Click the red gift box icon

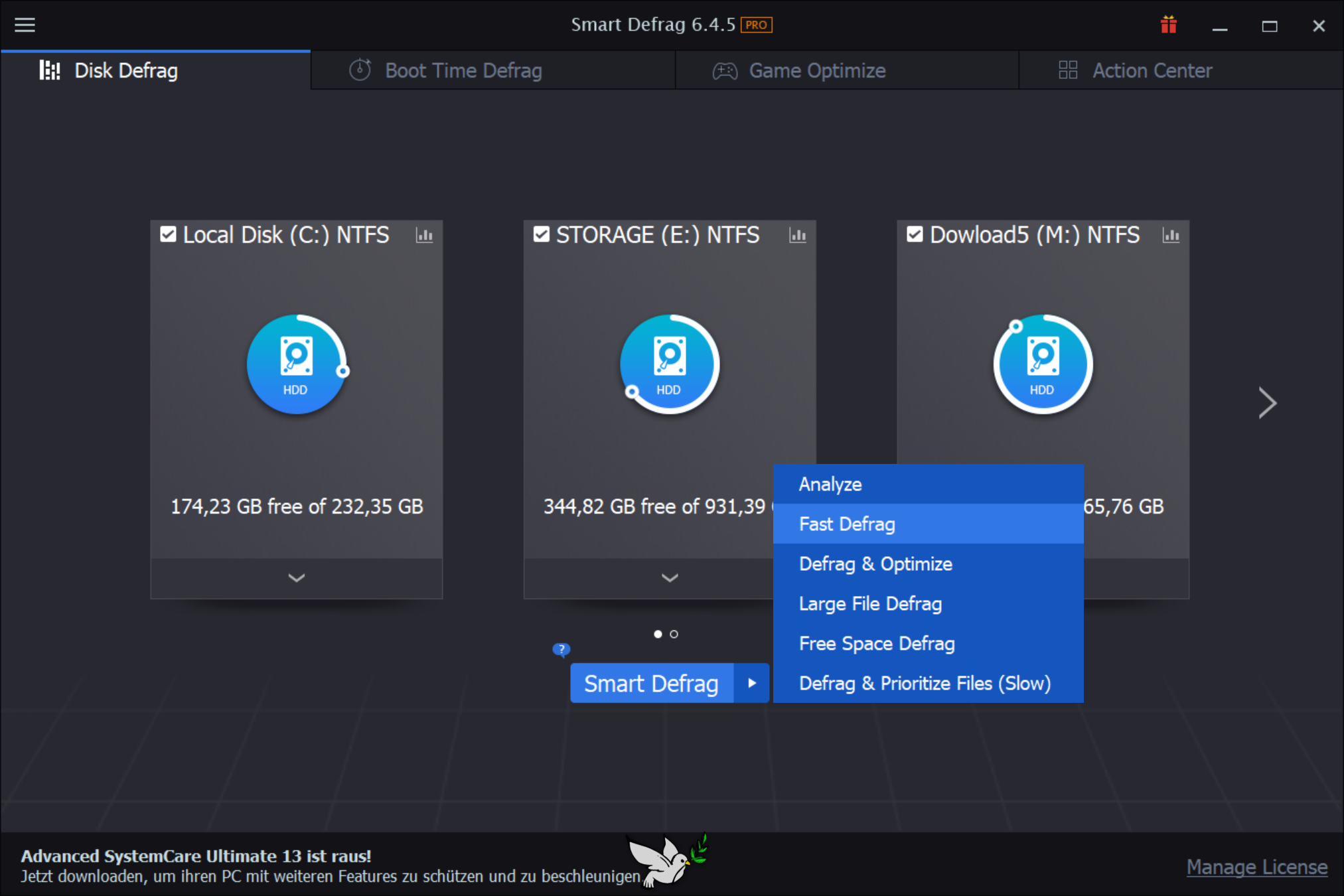1168,25
